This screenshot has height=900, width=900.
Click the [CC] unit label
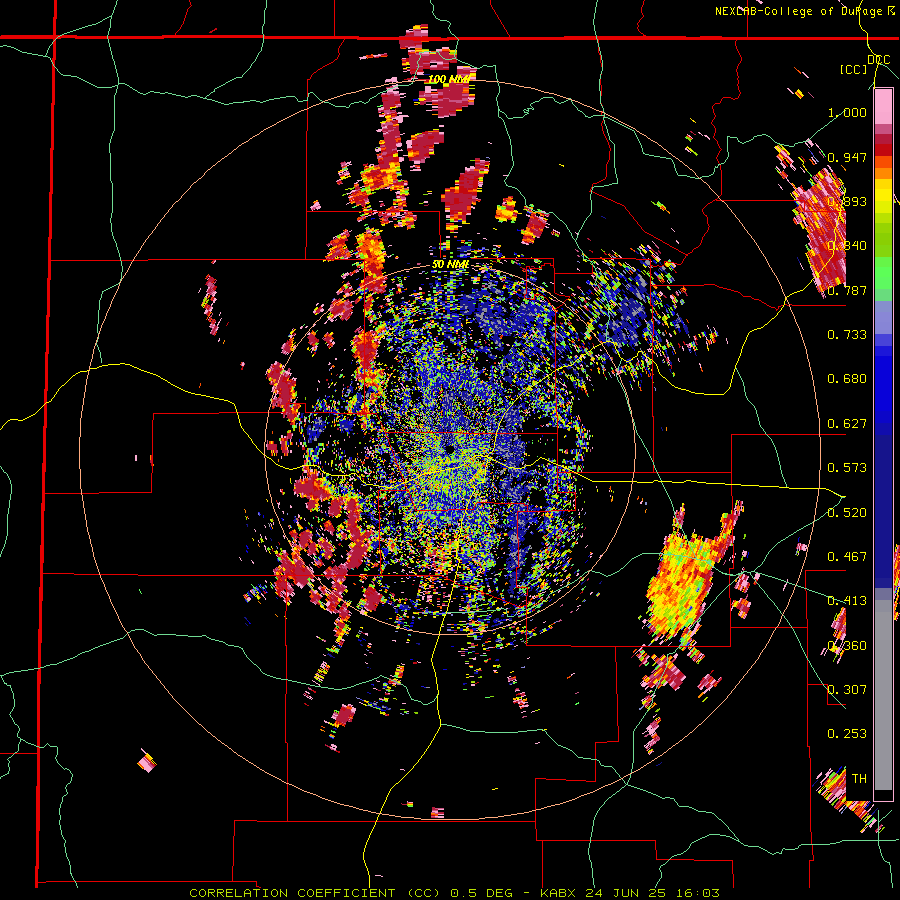[x=854, y=69]
